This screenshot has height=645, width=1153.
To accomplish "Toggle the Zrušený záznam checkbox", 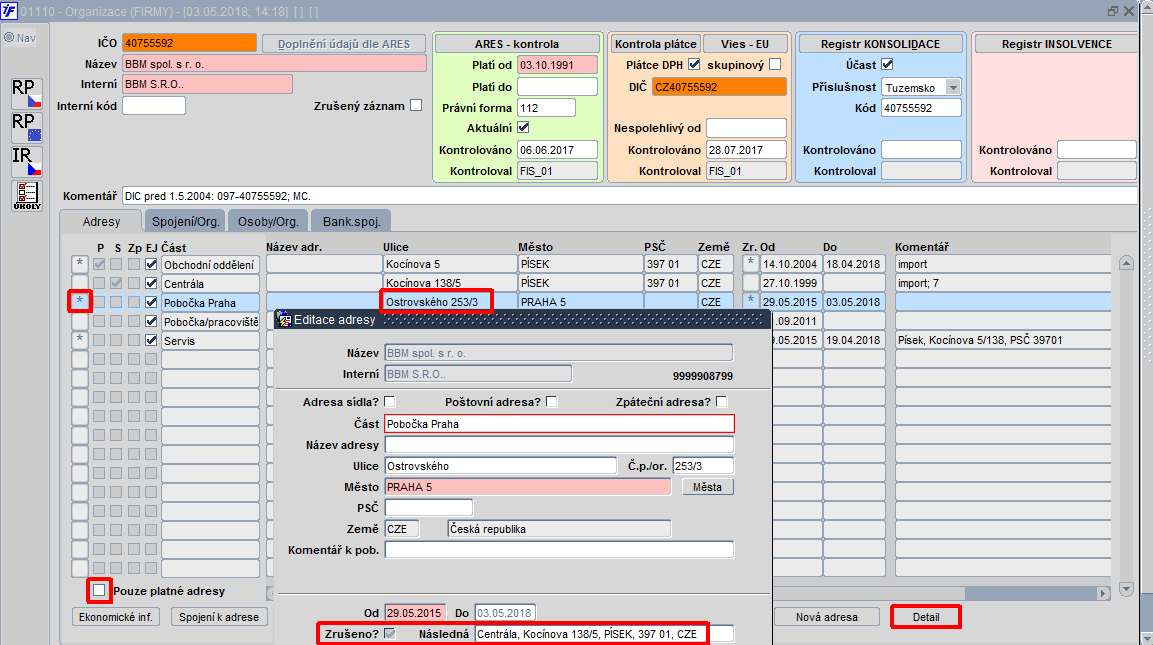I will click(416, 105).
